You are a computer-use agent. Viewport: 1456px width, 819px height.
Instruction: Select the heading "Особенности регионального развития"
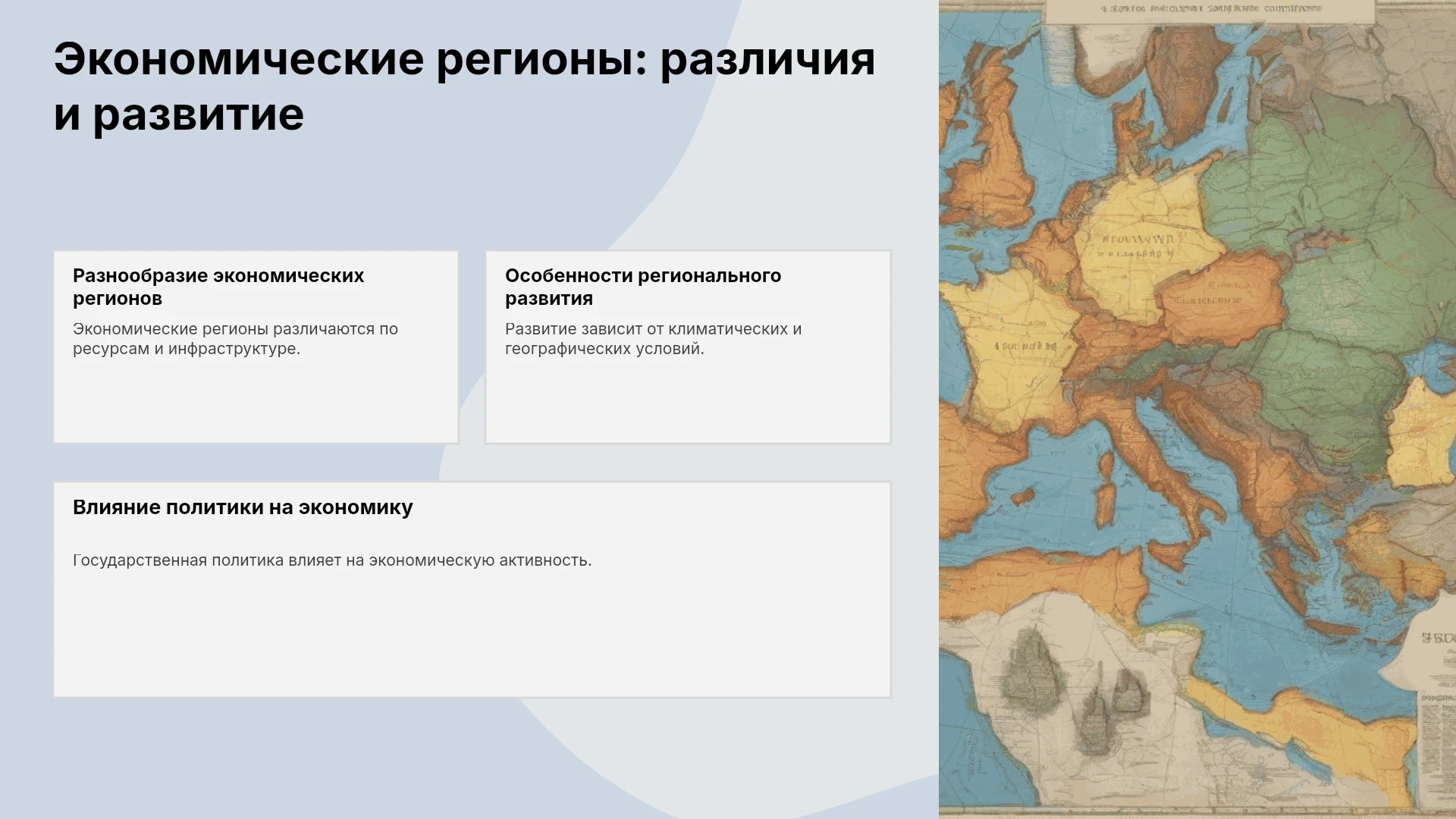(x=643, y=287)
